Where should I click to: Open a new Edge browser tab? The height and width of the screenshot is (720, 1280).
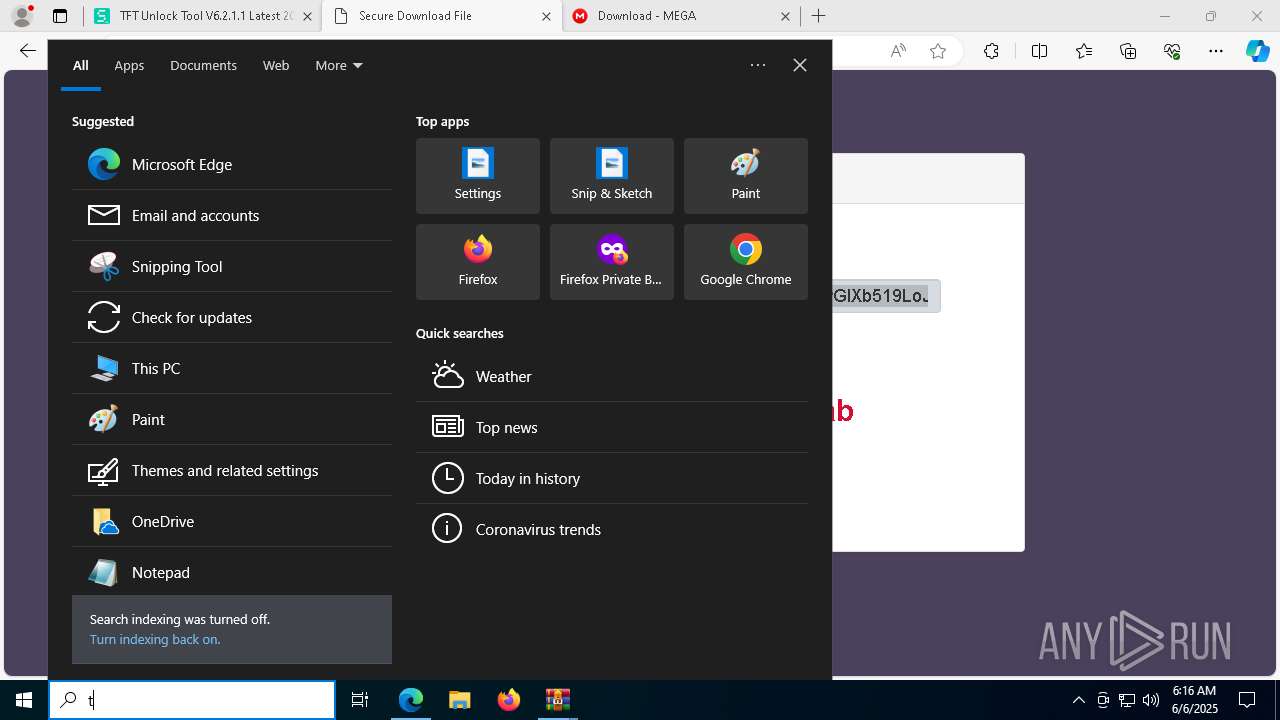(x=819, y=16)
